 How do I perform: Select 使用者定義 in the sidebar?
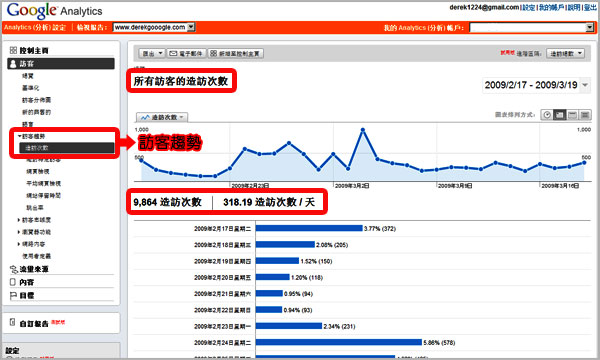(36, 256)
